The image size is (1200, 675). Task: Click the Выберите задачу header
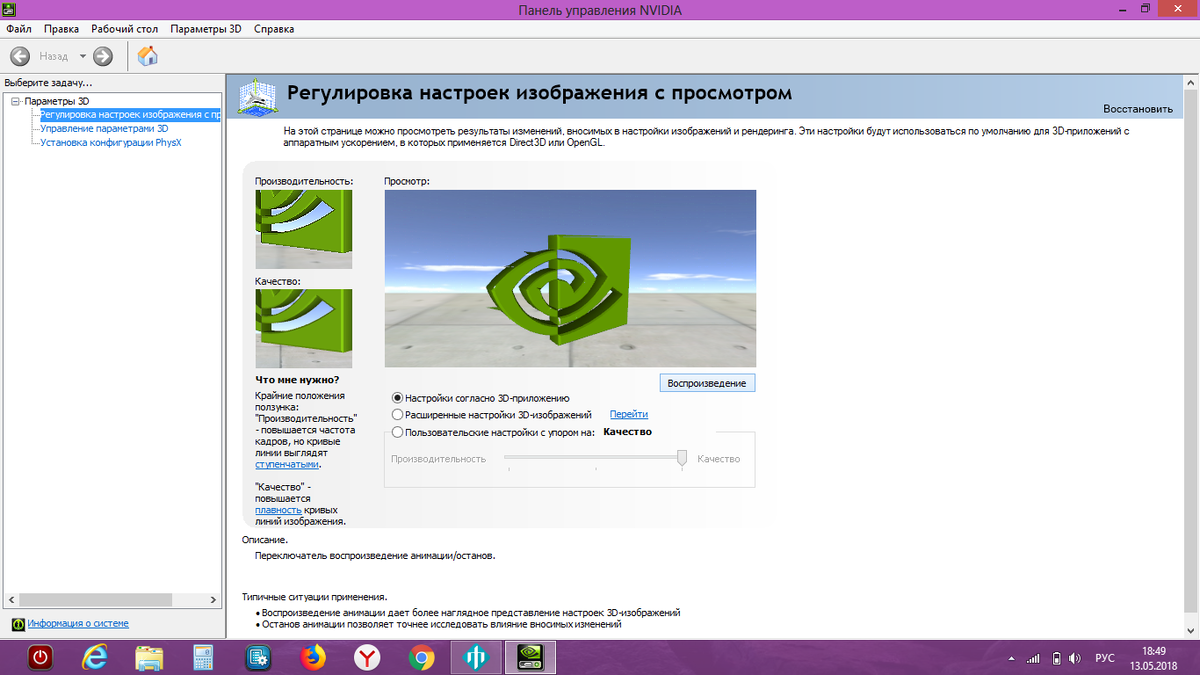point(48,82)
